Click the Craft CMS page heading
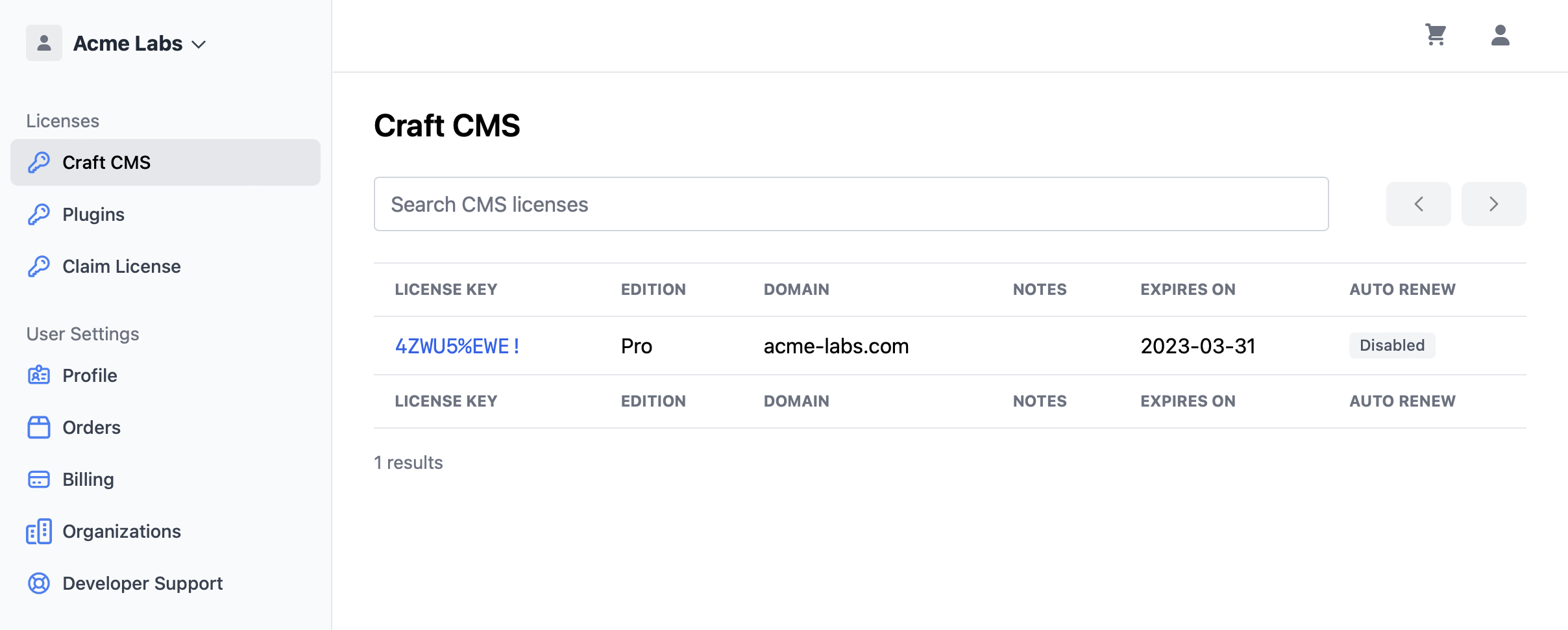Screen dimensions: 1568x630 447,125
